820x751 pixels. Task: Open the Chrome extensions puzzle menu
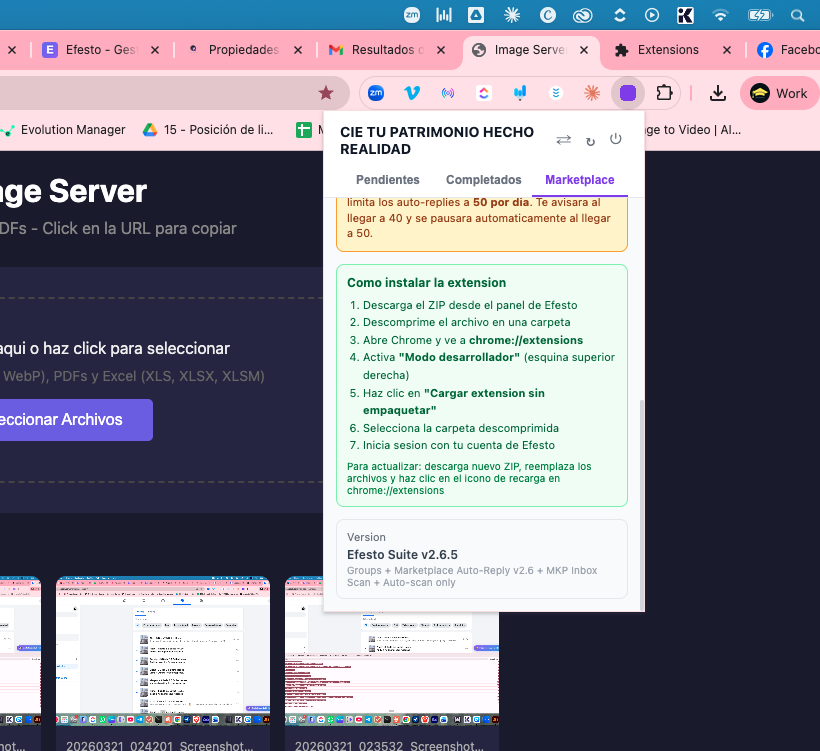664,93
